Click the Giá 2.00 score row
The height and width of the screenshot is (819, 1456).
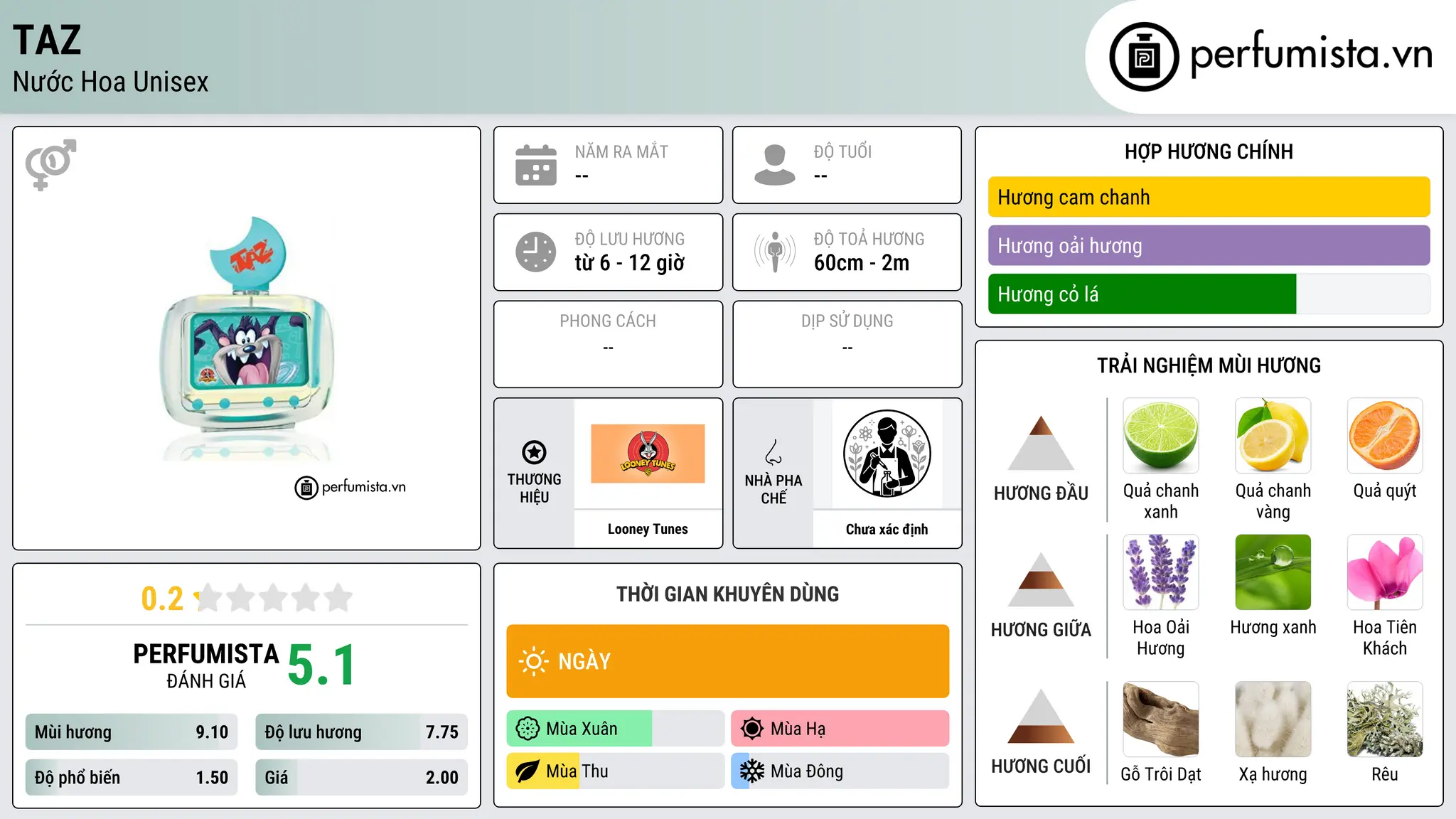click(x=361, y=777)
